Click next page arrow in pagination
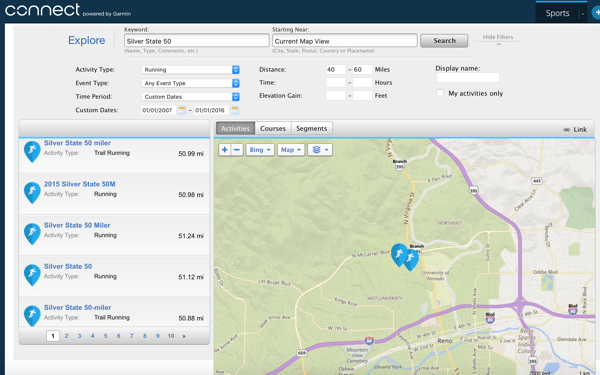Viewport: 600px width, 375px height. coord(184,336)
